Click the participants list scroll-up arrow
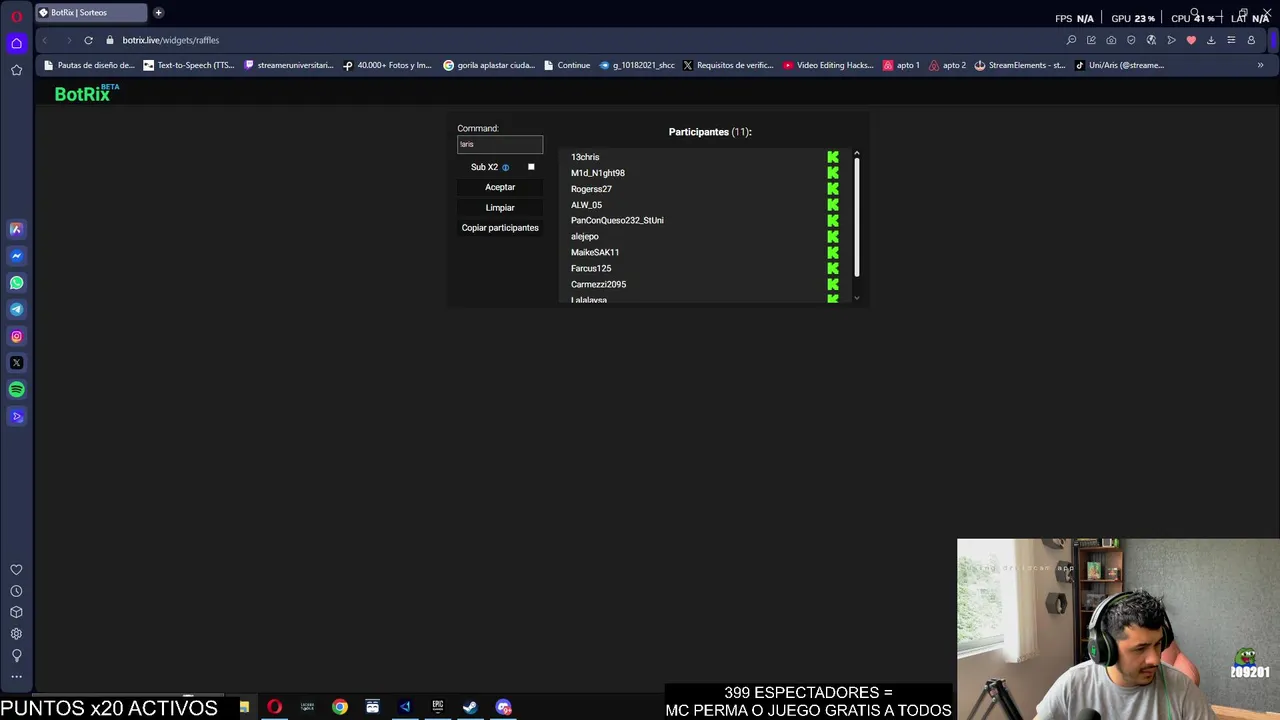Viewport: 1280px width, 720px height. coord(856,153)
